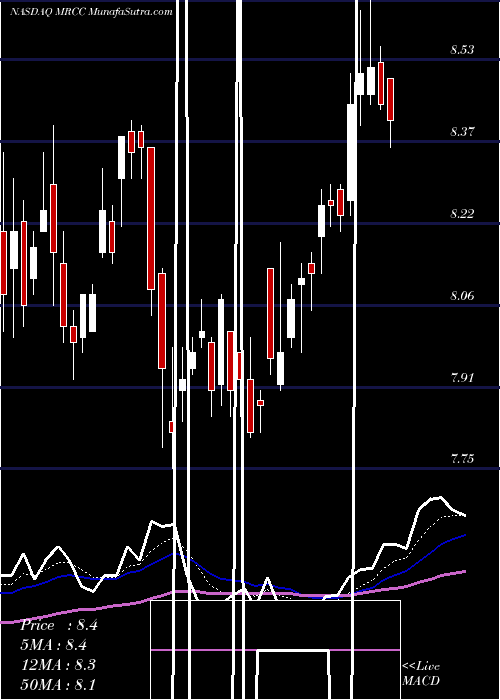Click the 12MA : 8.3 readout
Viewport: 500px width, 700px height.
(x=58, y=665)
